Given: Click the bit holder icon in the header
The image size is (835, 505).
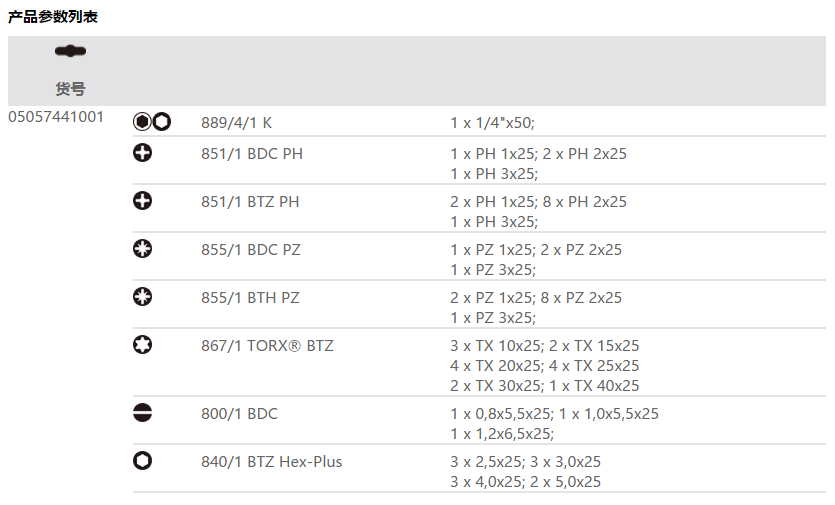Looking at the screenshot, I should (x=70, y=51).
